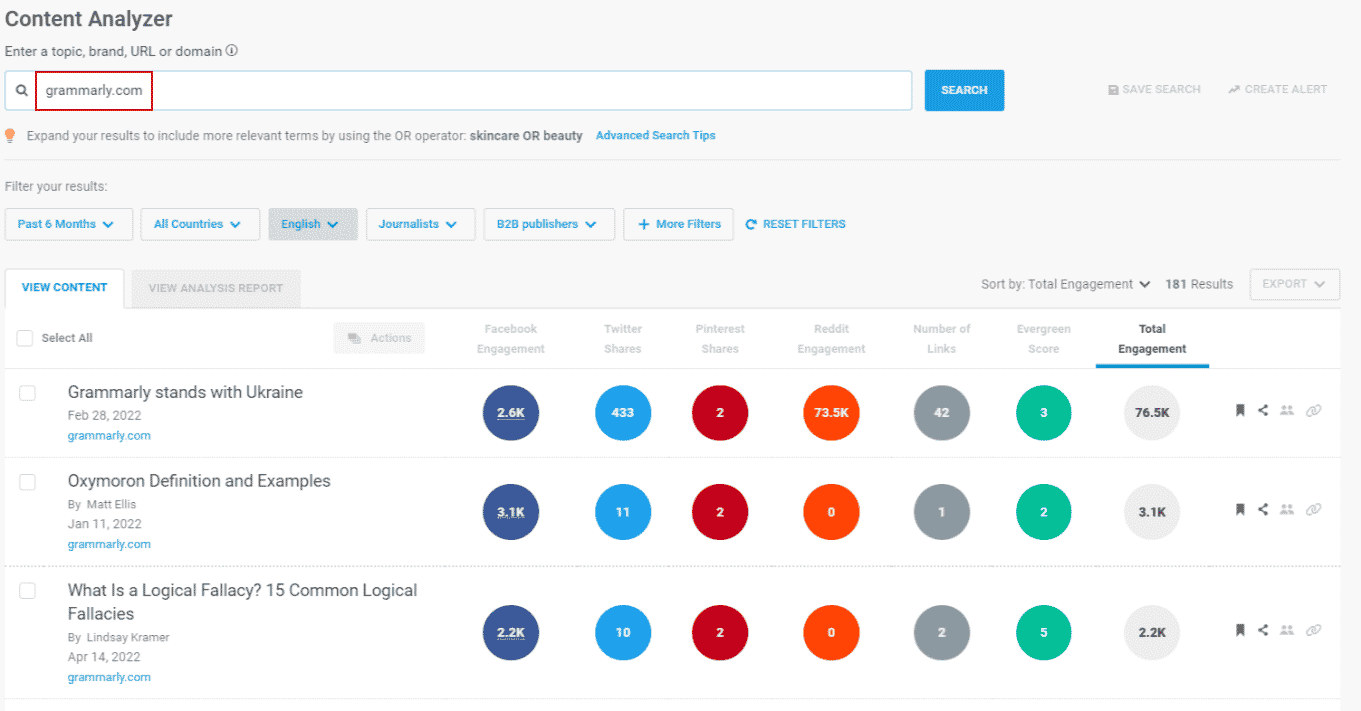Open the 'English' language filter dropdown
1361x711 pixels.
313,224
